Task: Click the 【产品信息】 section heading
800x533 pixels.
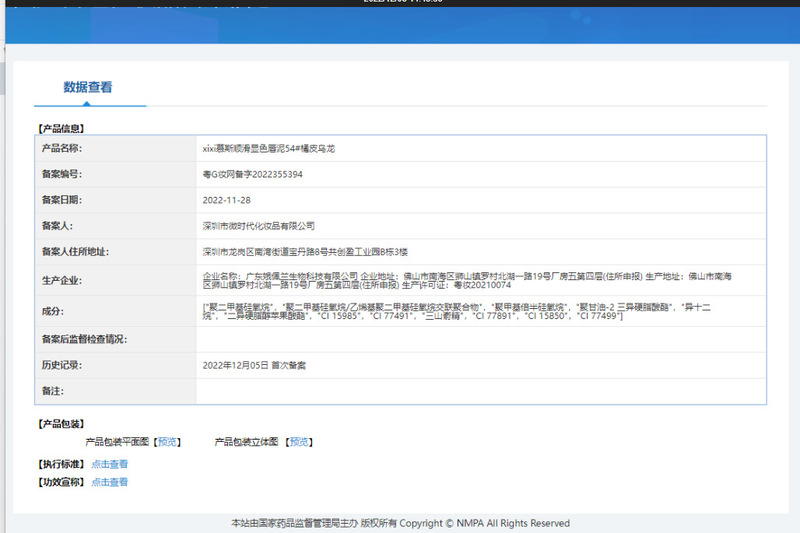Action: (x=61, y=129)
